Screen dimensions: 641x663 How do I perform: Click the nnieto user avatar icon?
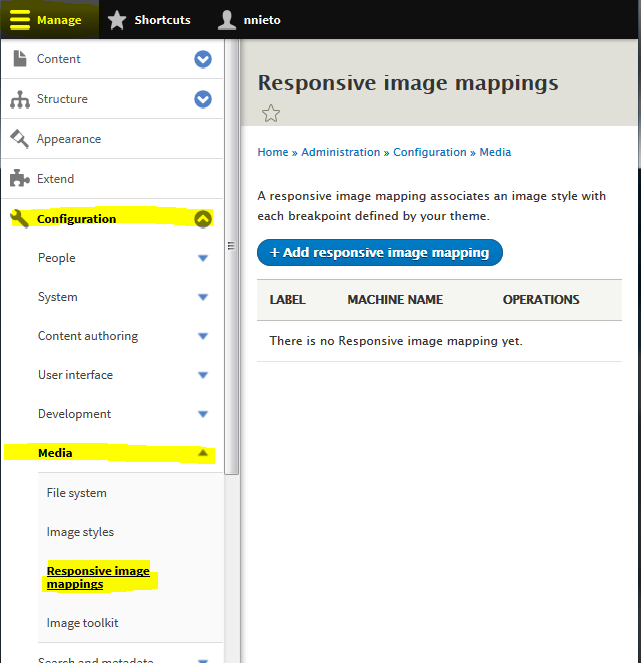tap(227, 20)
